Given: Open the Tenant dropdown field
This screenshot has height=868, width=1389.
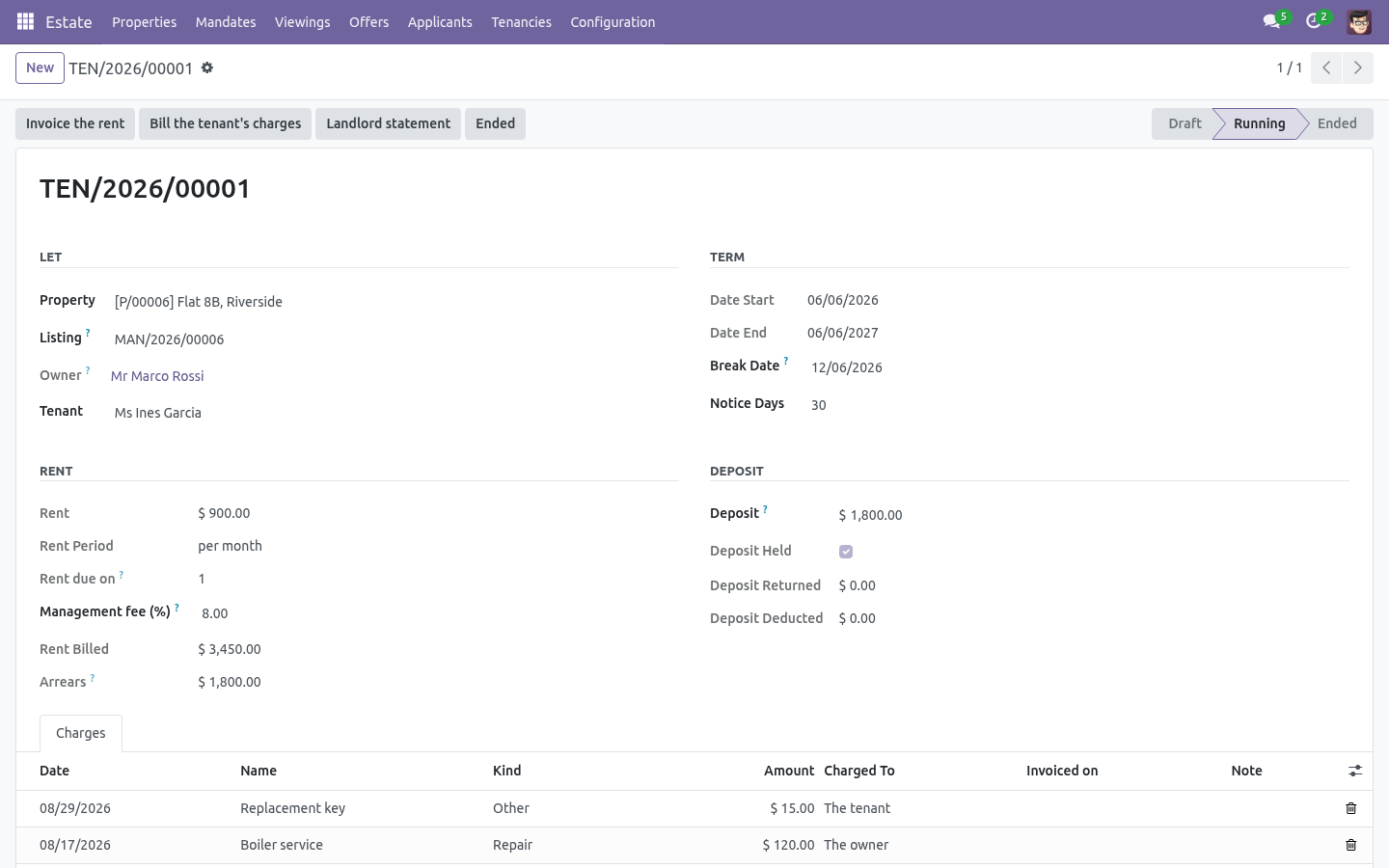Looking at the screenshot, I should [394, 413].
